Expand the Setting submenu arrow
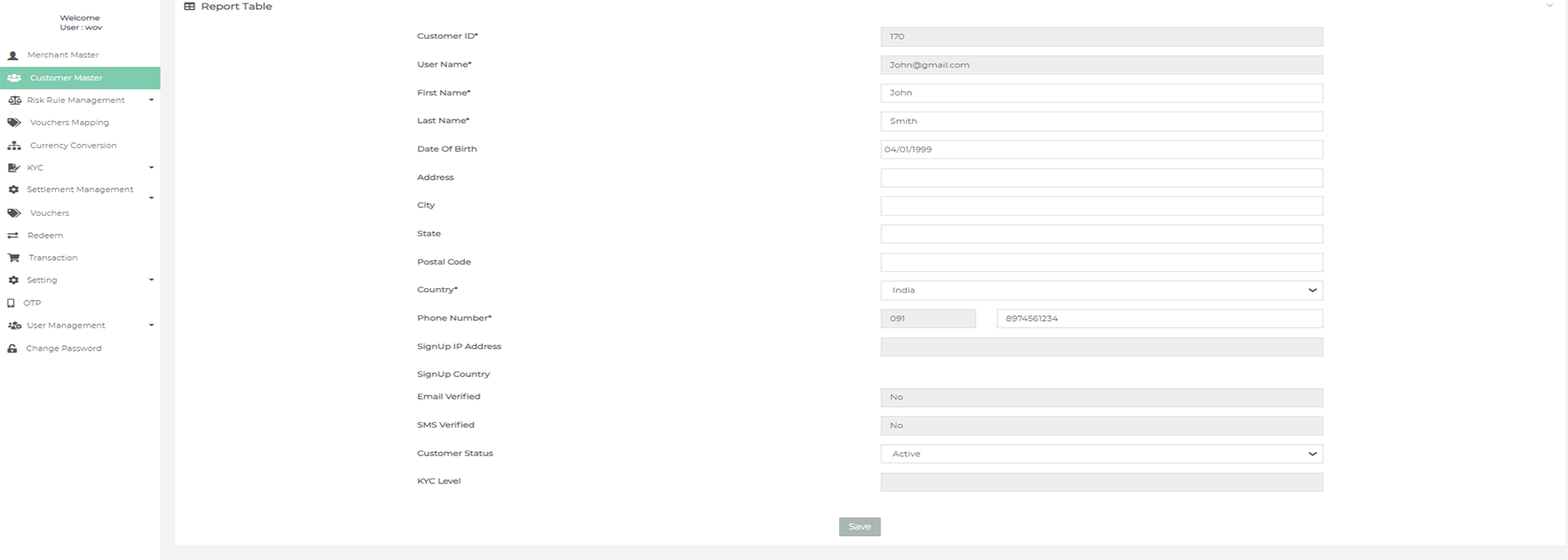This screenshot has height=560, width=1568. 152,280
